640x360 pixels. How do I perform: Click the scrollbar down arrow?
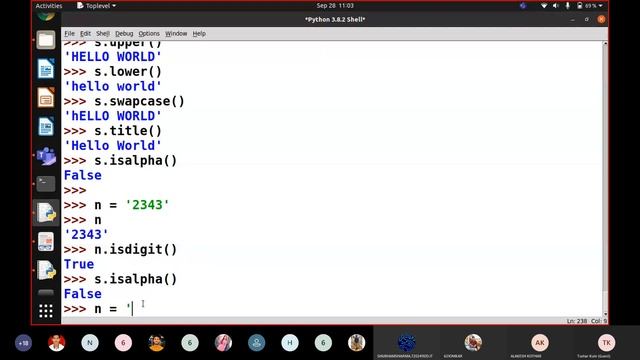(x=605, y=314)
